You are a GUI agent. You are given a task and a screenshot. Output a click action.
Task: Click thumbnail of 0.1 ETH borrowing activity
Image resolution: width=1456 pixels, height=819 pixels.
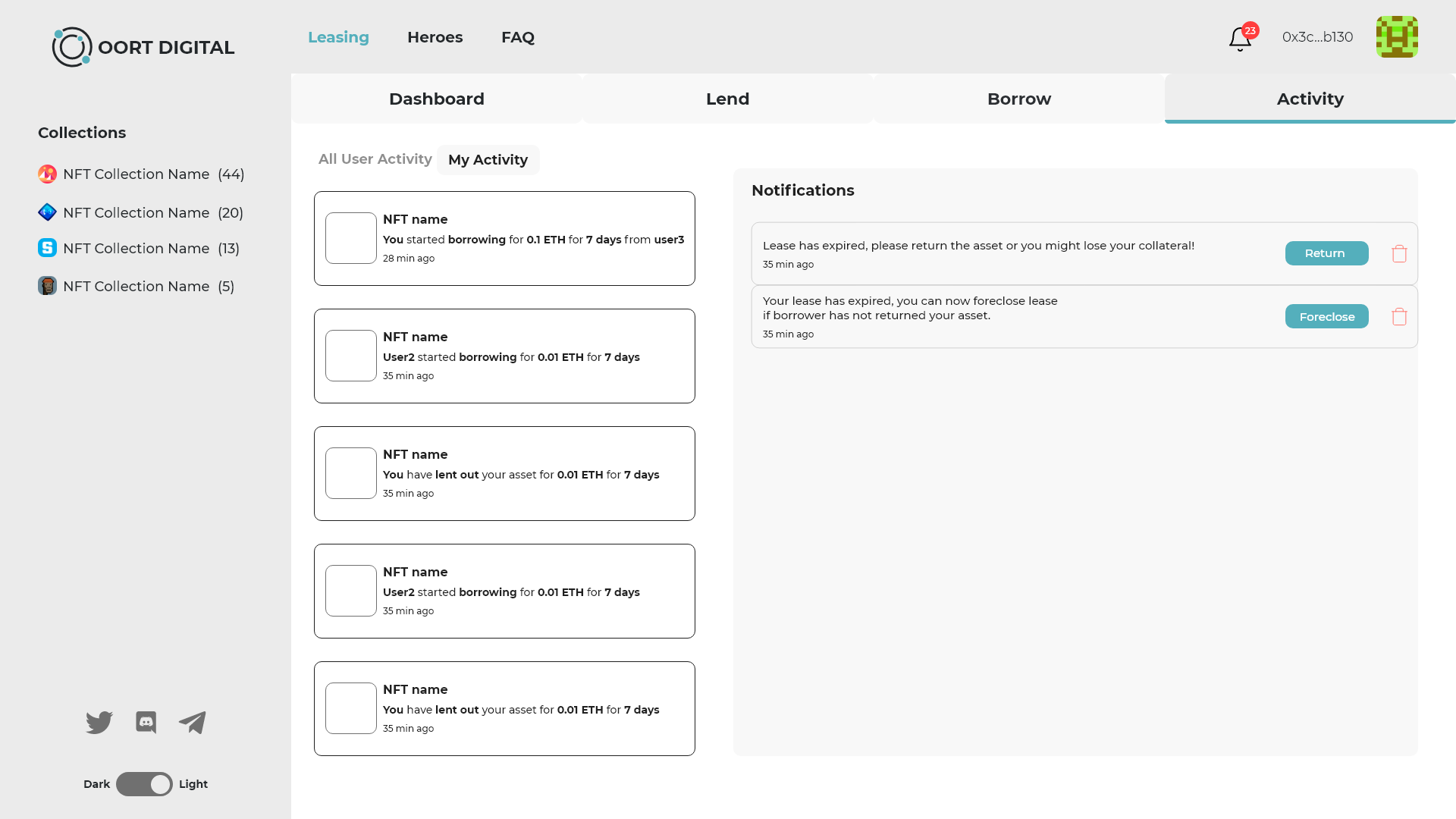tap(351, 238)
